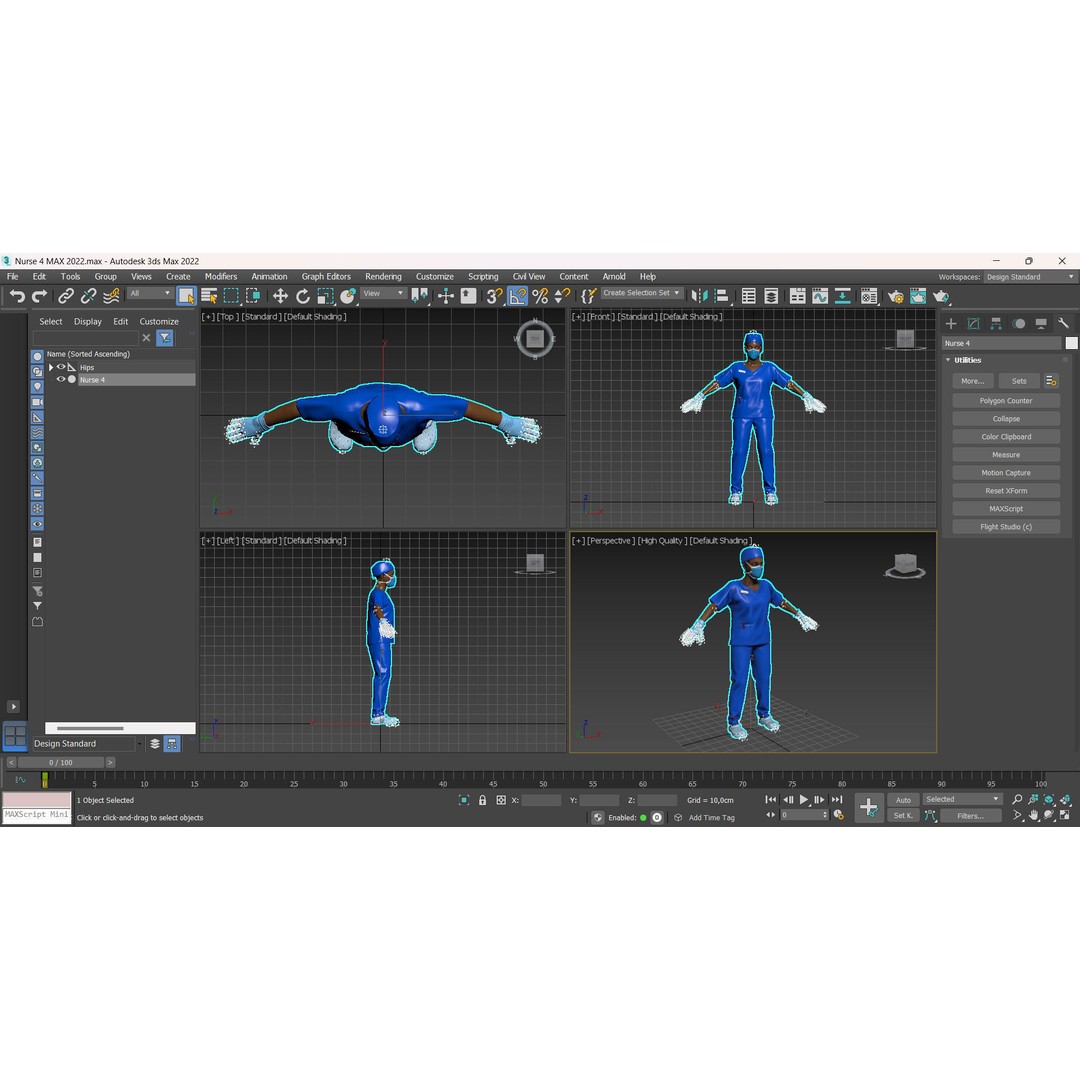Click the Render Production teapot icon
The height and width of the screenshot is (1080, 1080).
[941, 296]
